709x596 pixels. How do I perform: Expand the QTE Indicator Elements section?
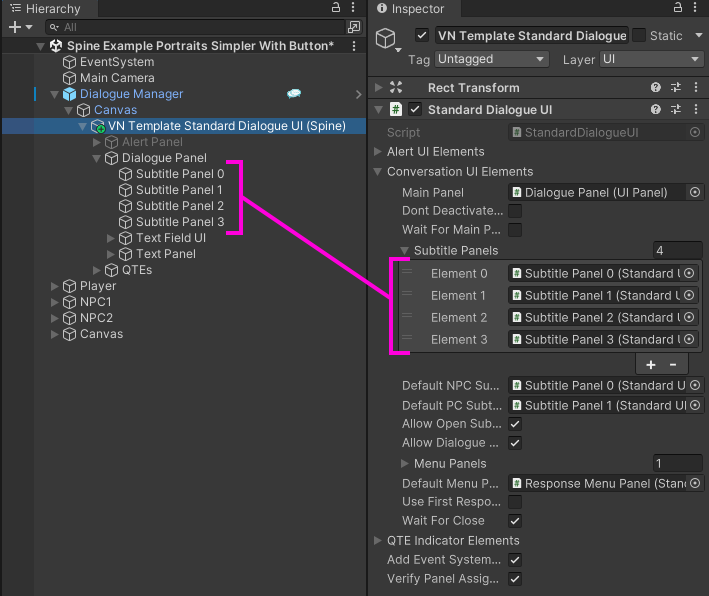click(378, 540)
